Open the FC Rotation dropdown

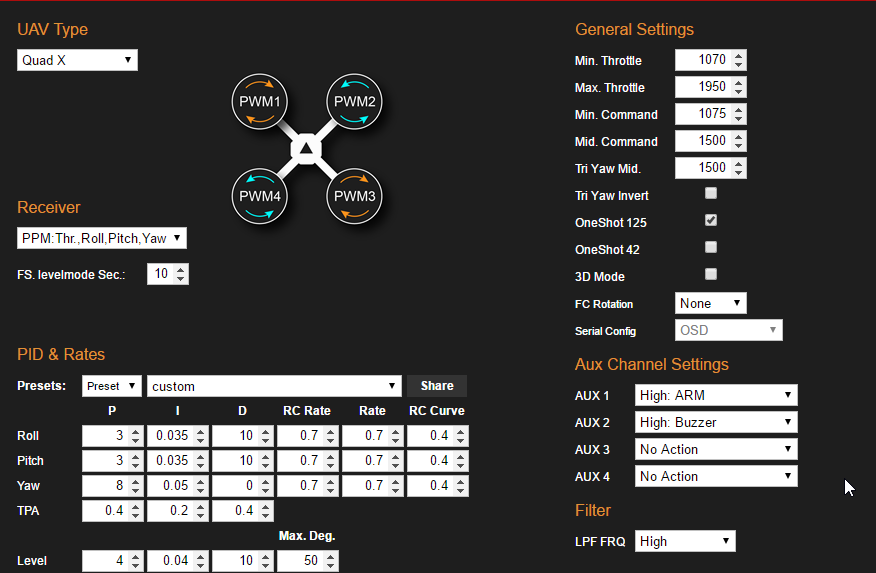coord(710,303)
